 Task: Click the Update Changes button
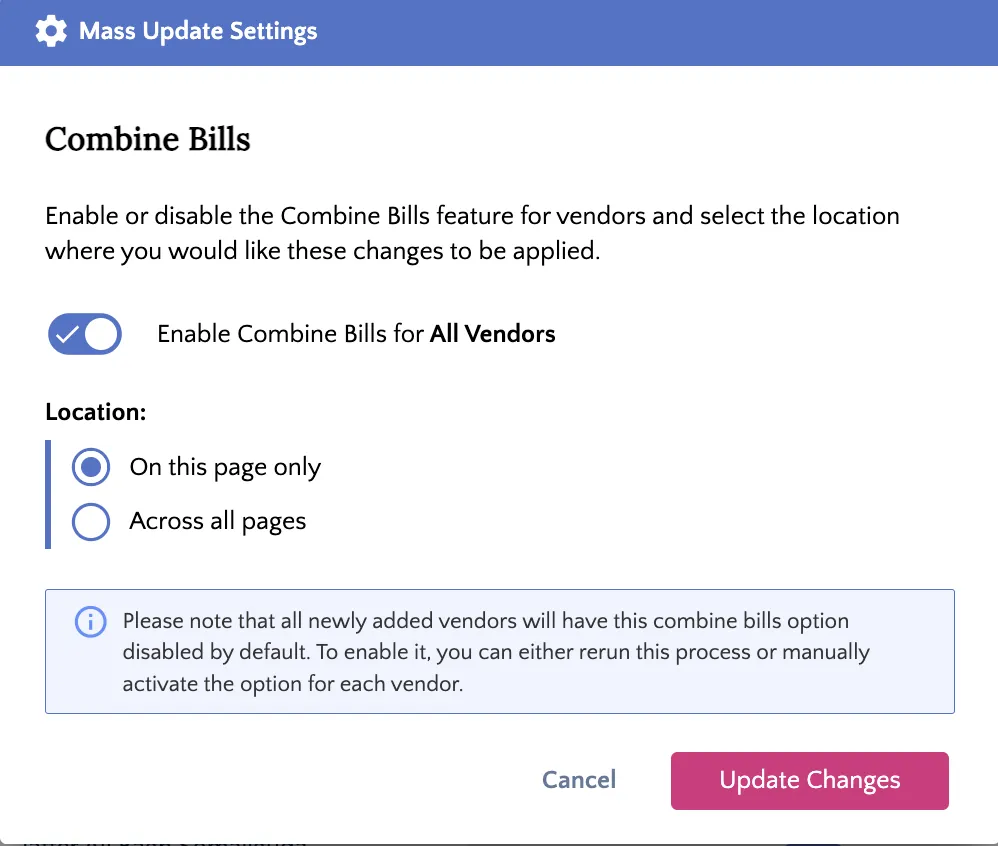pos(810,780)
